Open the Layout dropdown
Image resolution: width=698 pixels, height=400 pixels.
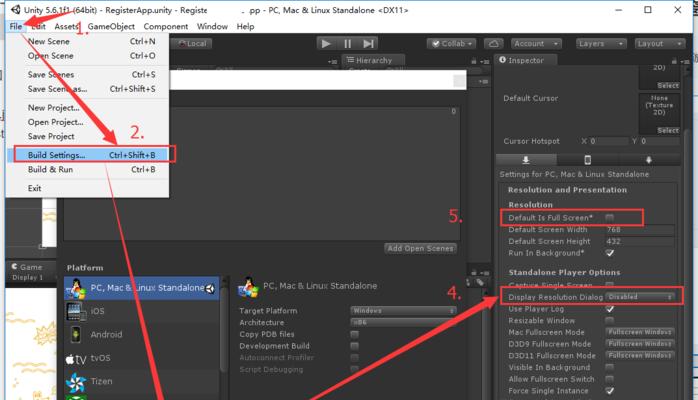coord(660,44)
